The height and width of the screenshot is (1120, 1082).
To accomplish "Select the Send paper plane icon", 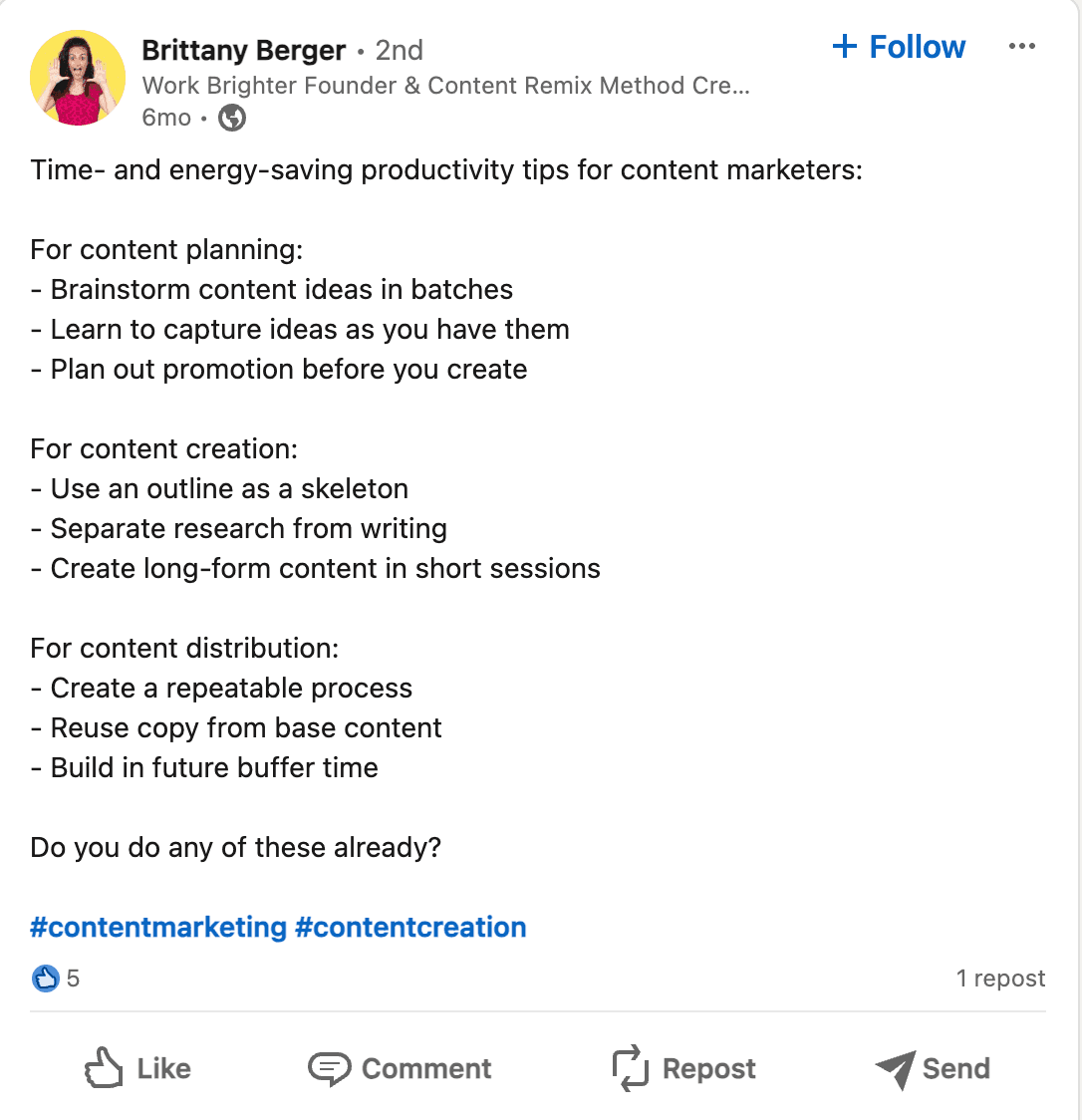I will 895,1068.
